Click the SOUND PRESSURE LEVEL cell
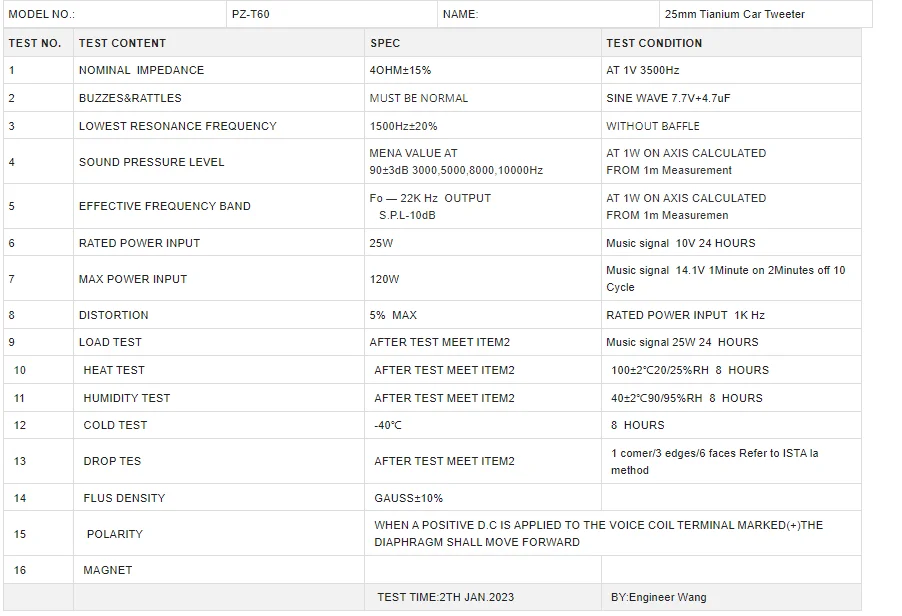The width and height of the screenshot is (902, 616). point(219,162)
